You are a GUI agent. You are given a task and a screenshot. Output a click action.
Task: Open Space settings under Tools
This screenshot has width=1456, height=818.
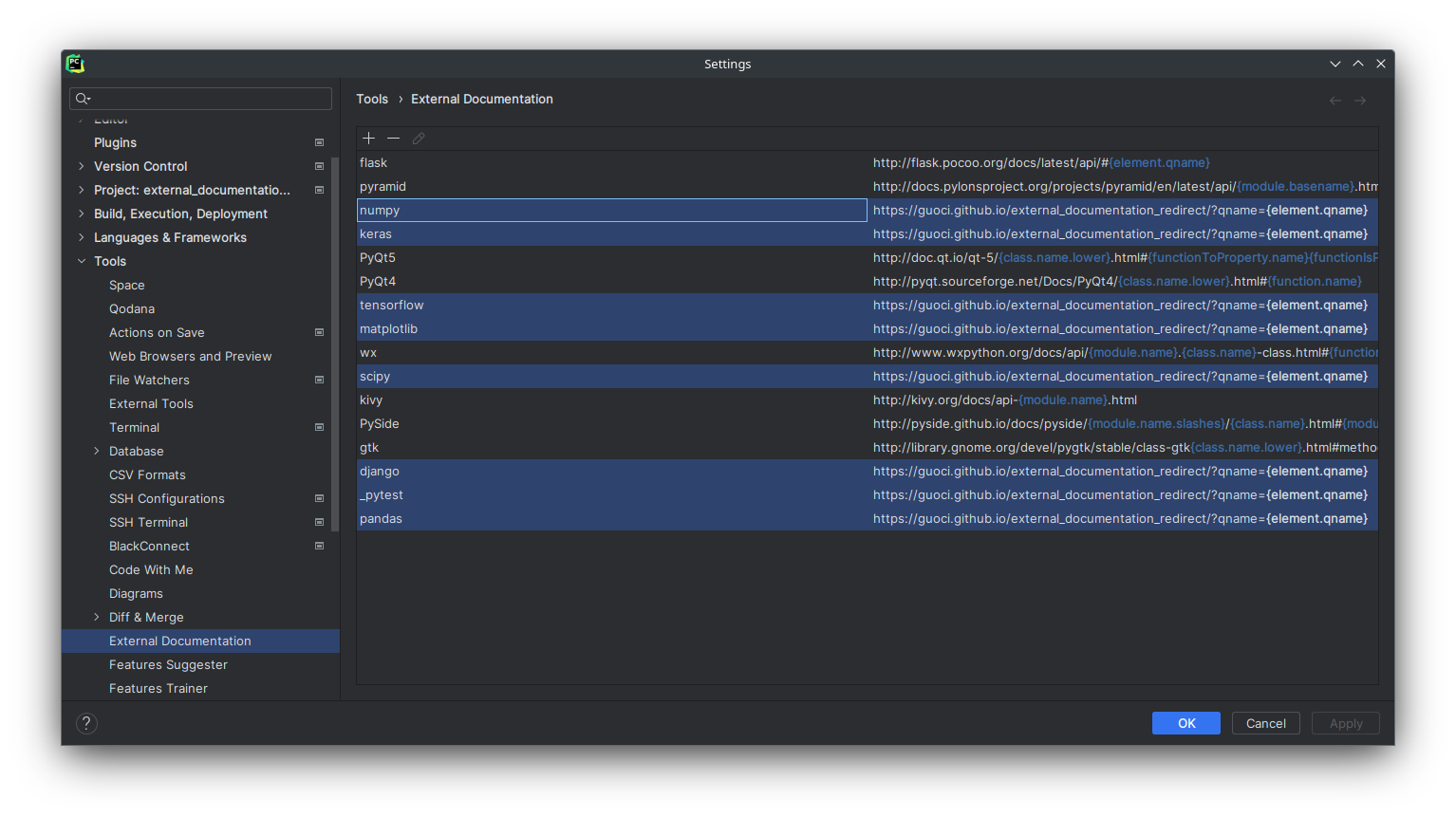coord(127,285)
